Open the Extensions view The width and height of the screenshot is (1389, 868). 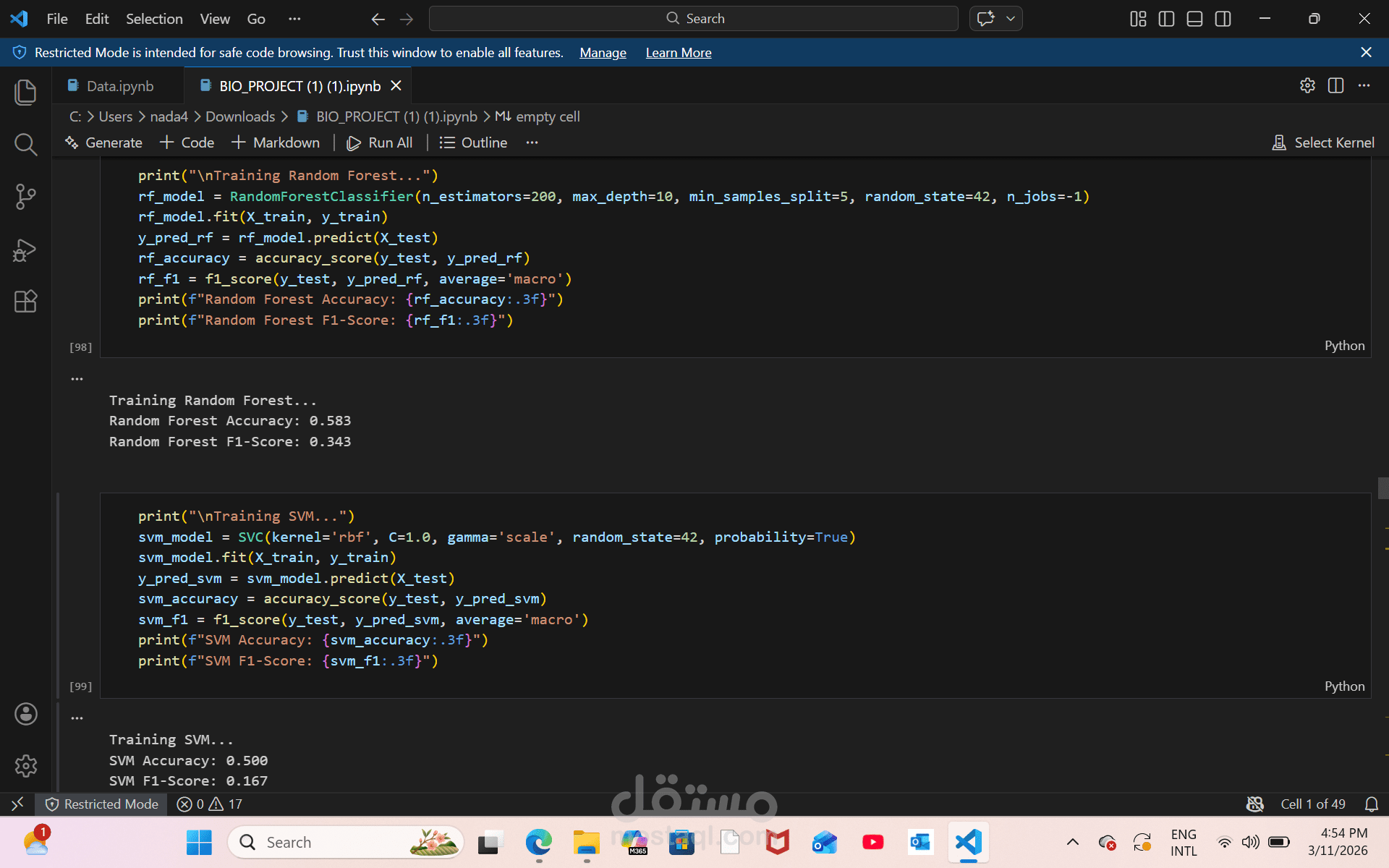(x=25, y=301)
